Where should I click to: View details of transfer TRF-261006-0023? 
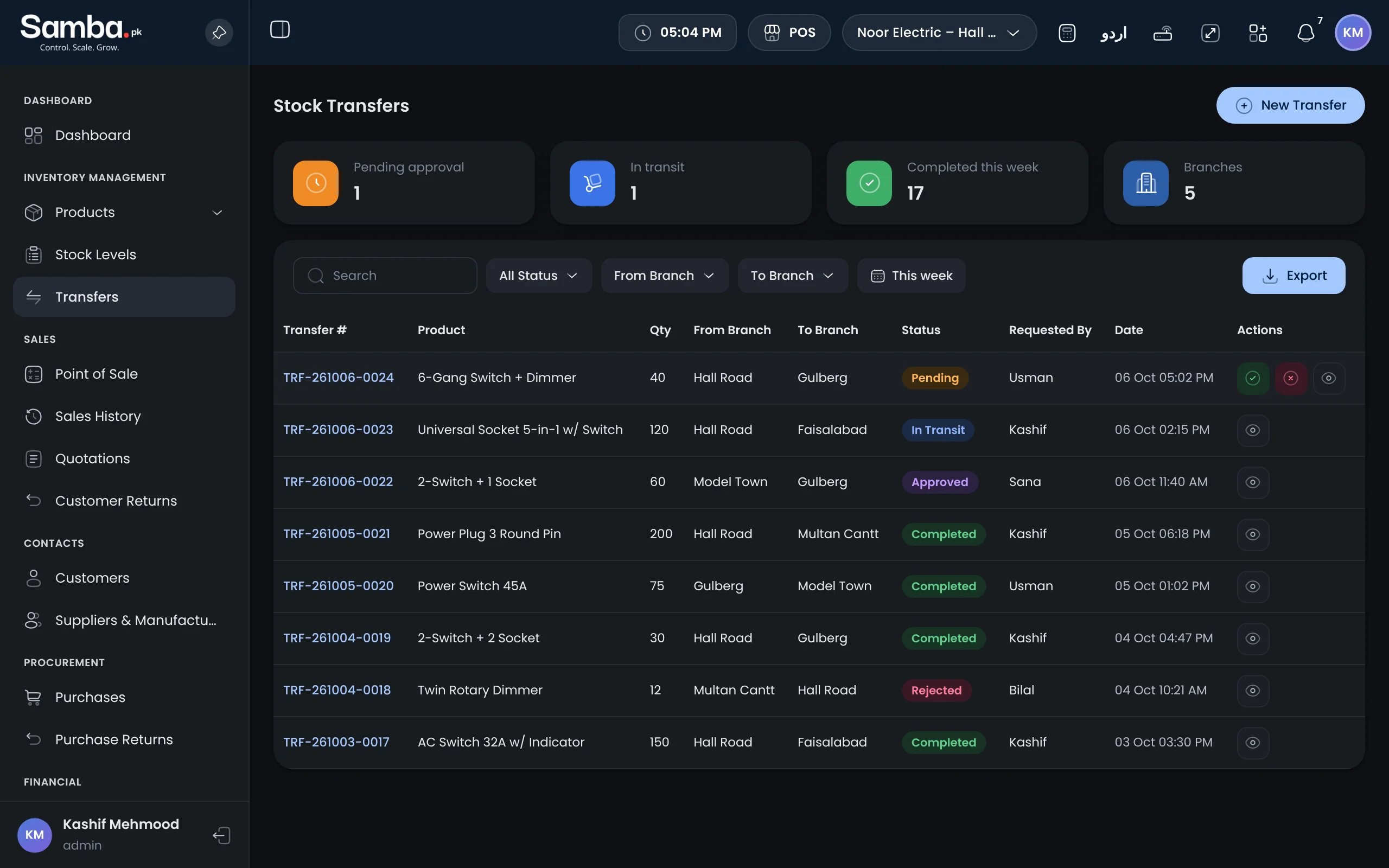(x=1253, y=430)
